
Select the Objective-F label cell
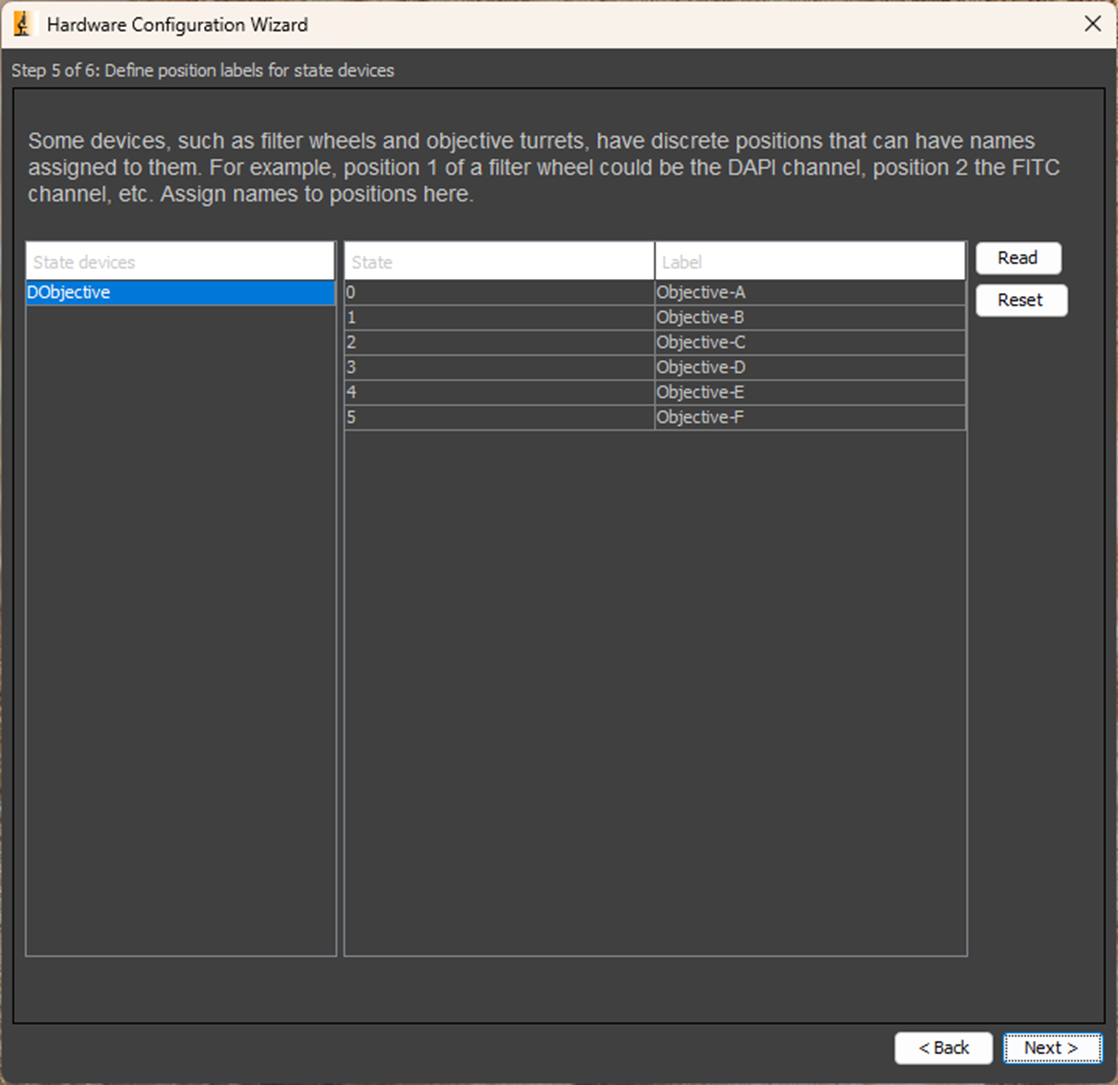pyautogui.click(x=810, y=418)
